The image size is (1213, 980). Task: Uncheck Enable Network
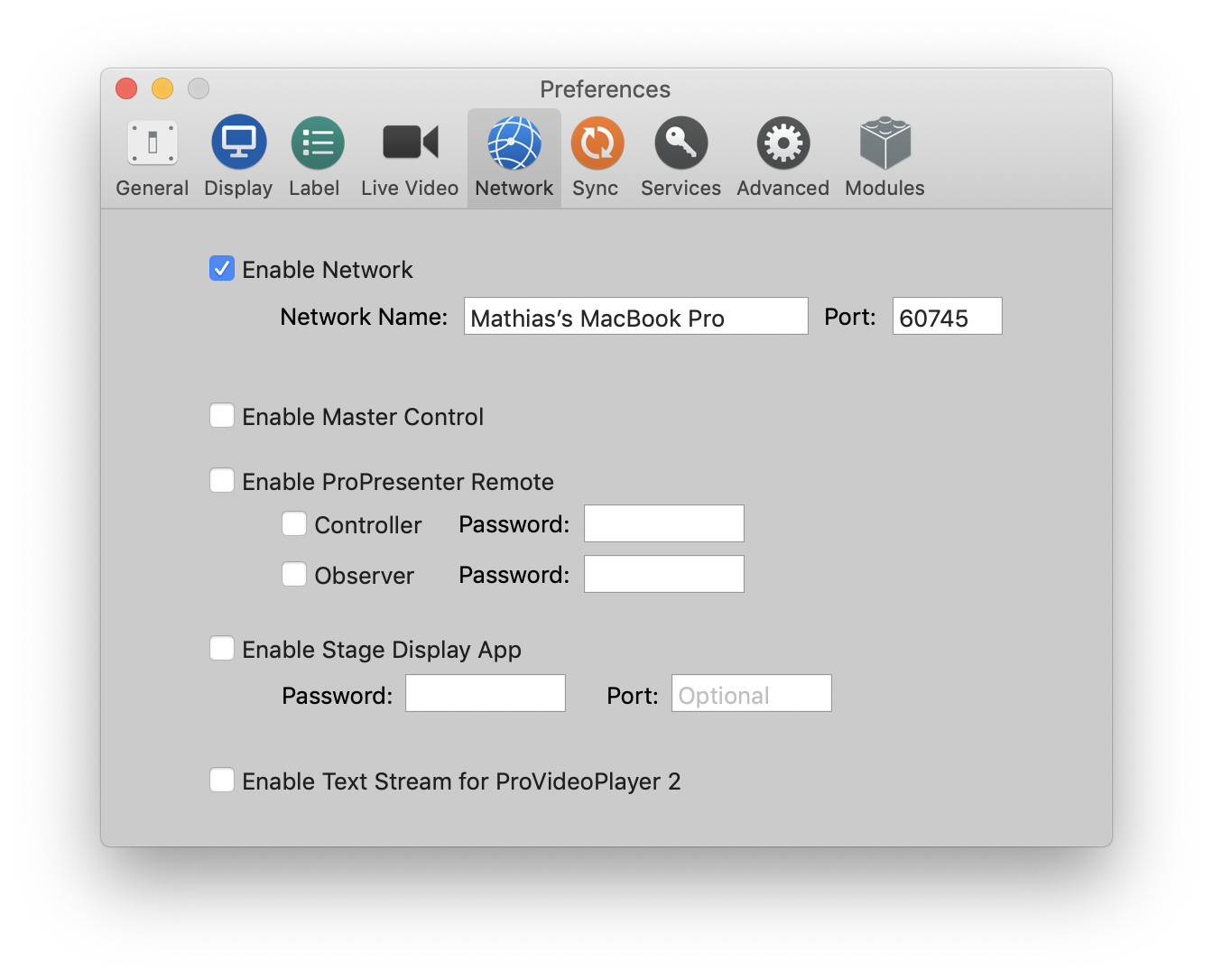tap(221, 268)
